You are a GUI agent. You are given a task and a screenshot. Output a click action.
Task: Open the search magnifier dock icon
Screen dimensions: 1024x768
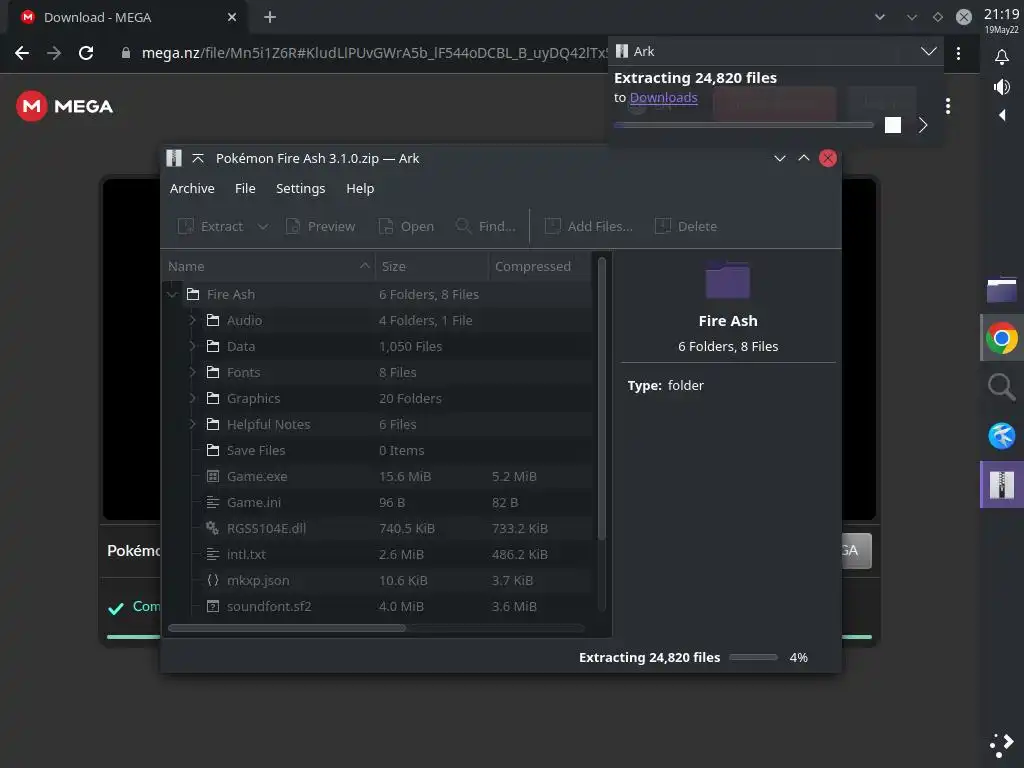pos(1002,387)
